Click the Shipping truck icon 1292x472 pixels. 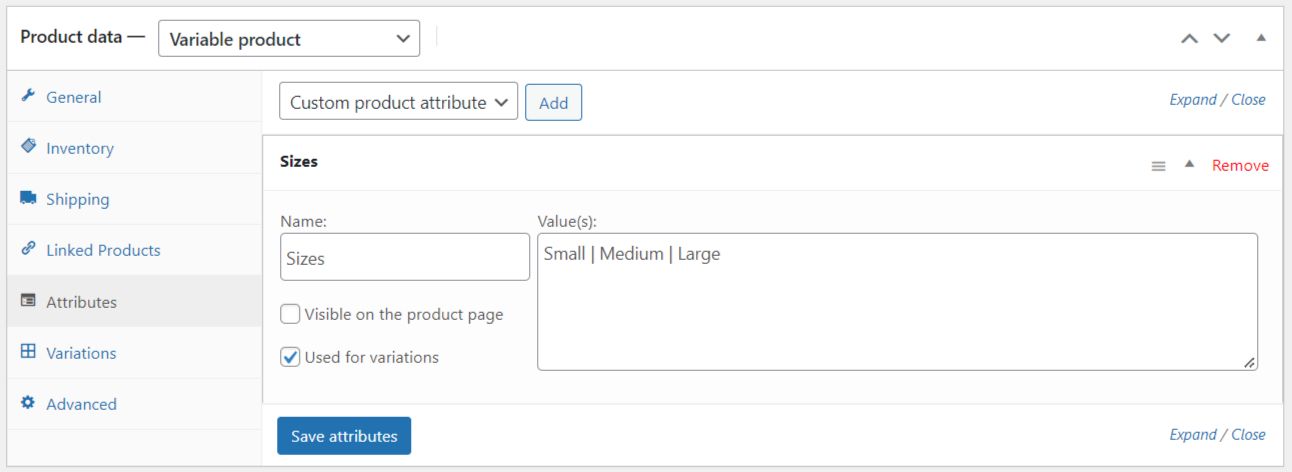[28, 199]
